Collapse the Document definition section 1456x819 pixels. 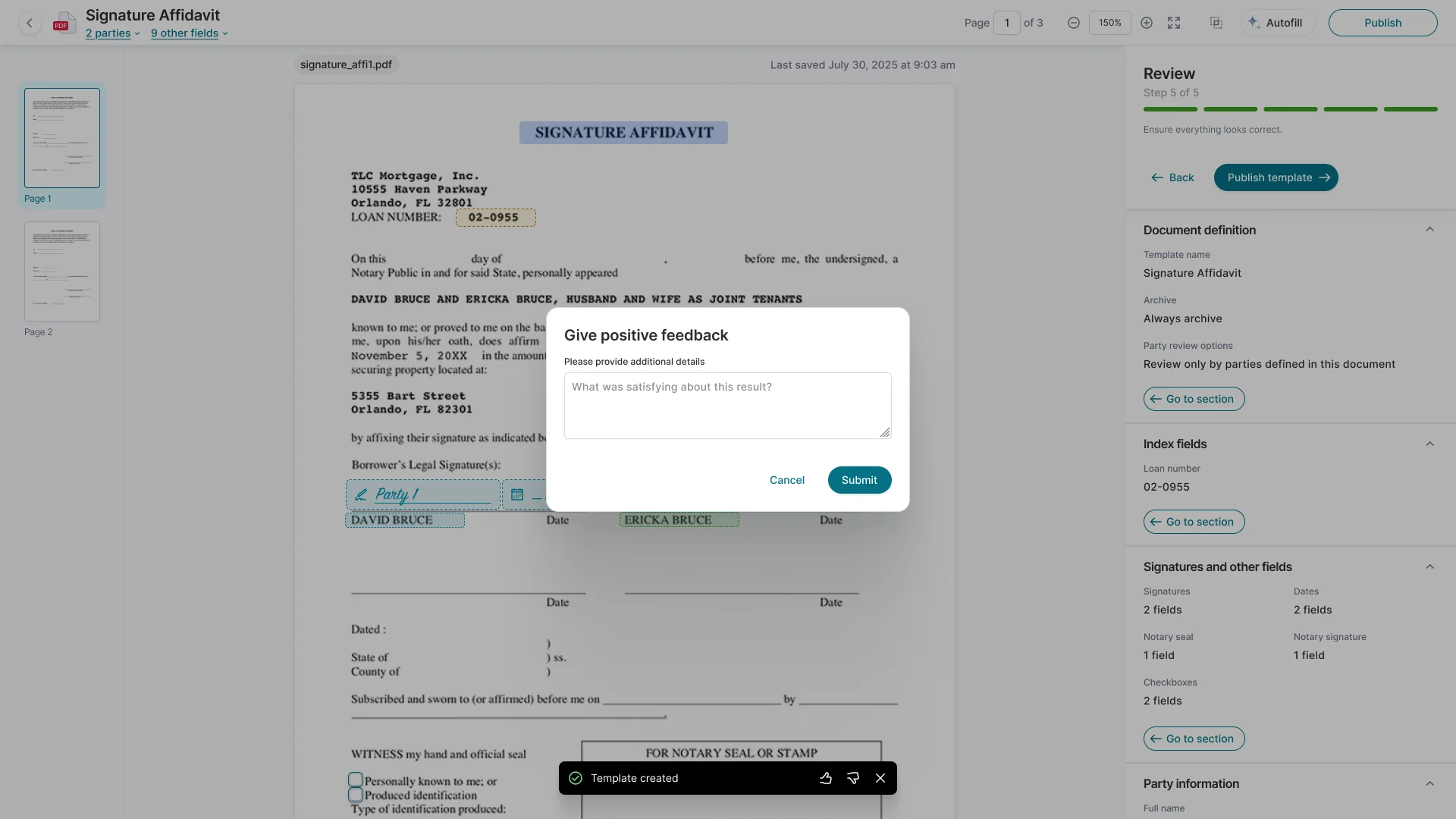tap(1429, 230)
